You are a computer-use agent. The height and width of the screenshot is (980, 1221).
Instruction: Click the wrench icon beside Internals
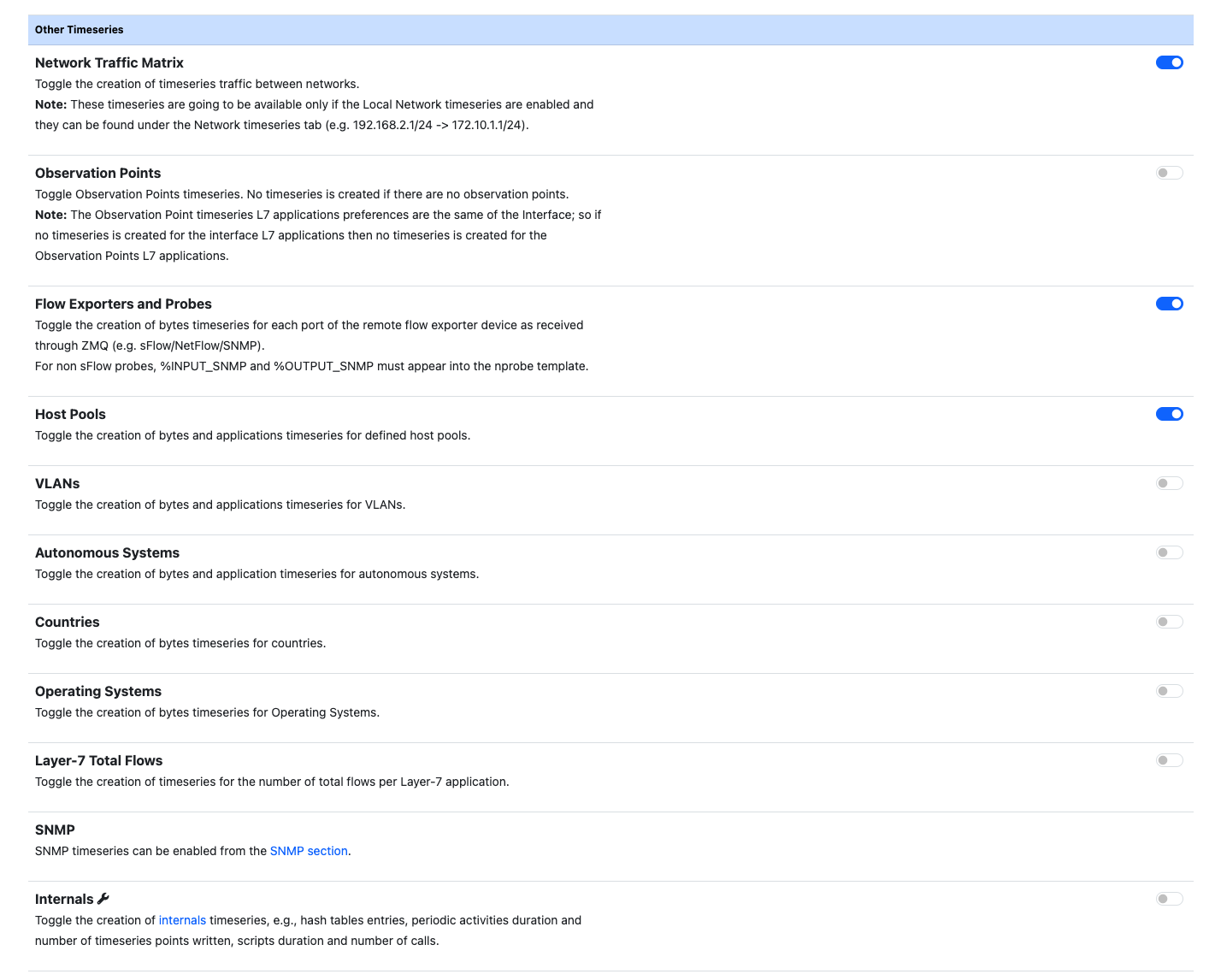103,899
